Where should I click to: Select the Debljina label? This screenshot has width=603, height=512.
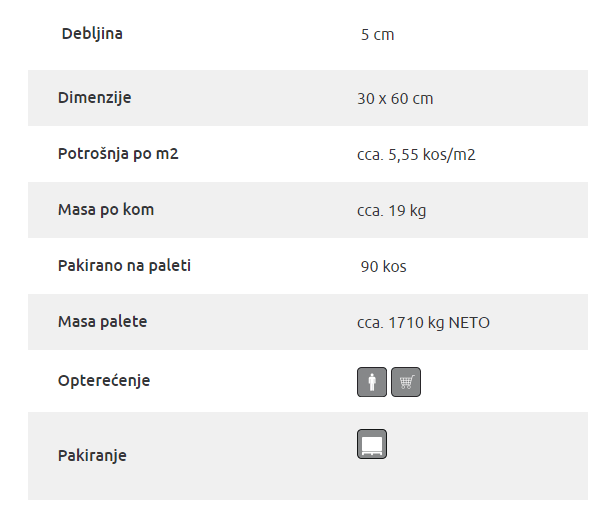[92, 33]
